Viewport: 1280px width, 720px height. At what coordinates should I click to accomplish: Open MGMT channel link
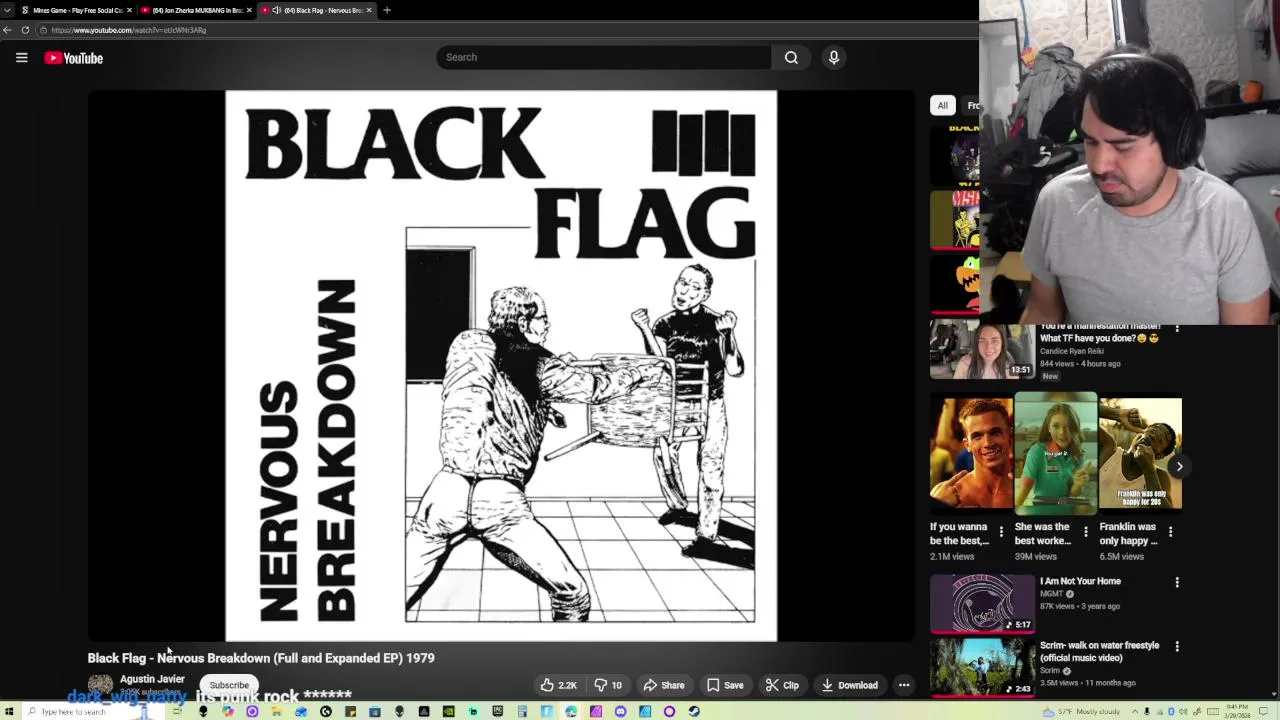click(1051, 594)
